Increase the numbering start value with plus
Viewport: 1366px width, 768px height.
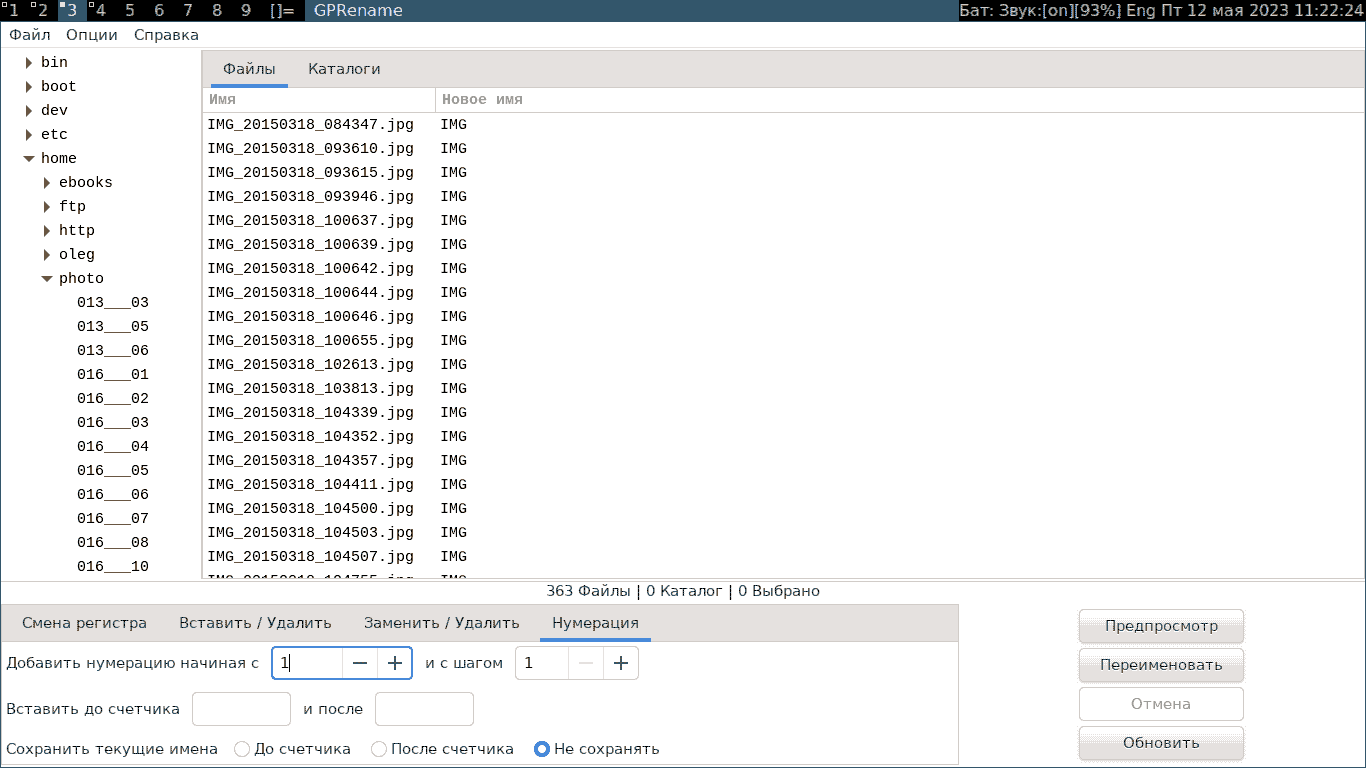click(395, 663)
